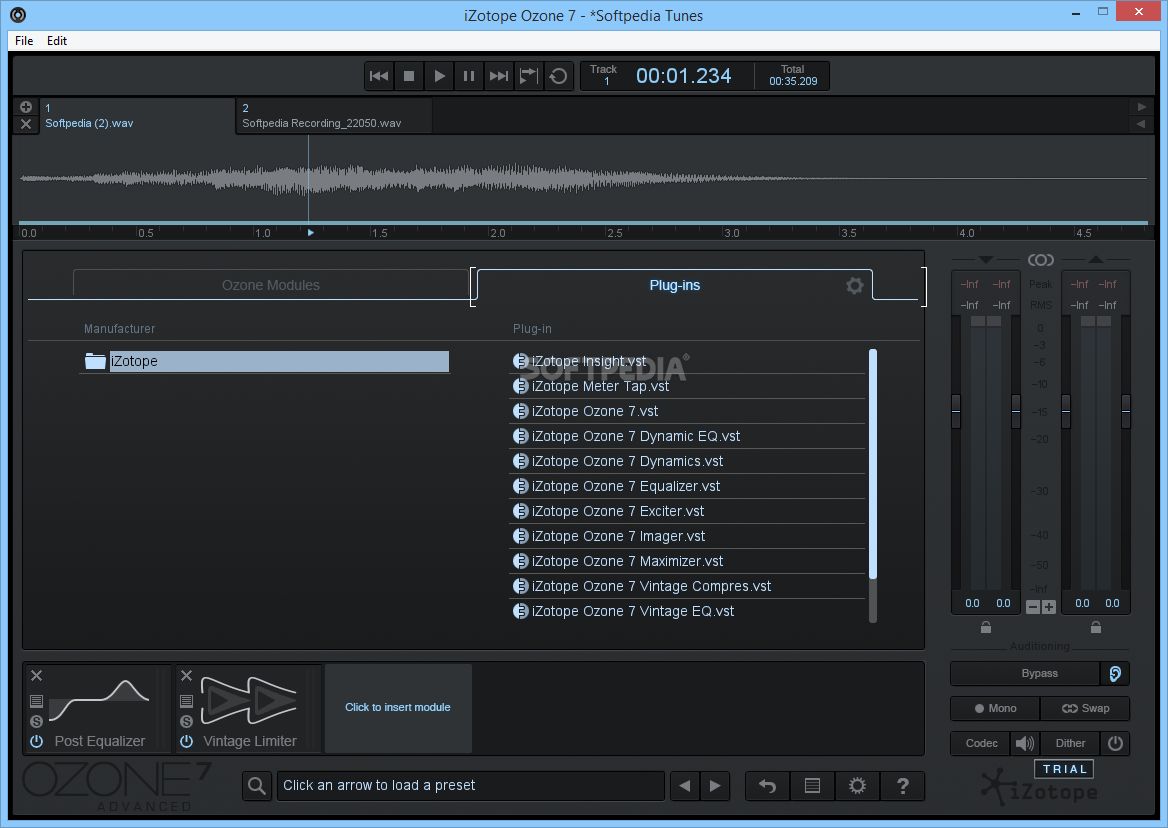1168x828 pixels.
Task: Stop playback in transport bar
Action: [x=409, y=76]
